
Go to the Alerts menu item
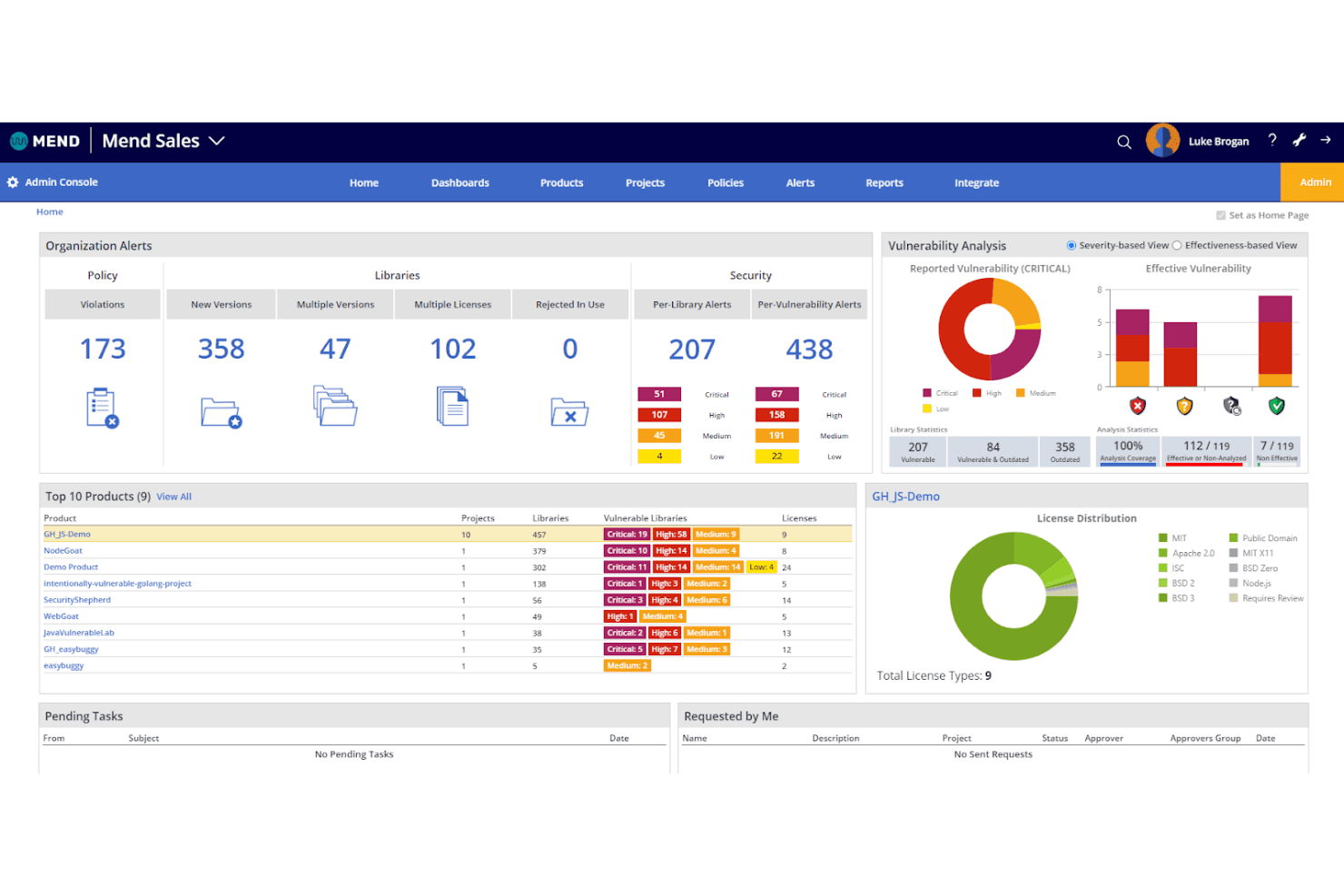[x=800, y=182]
